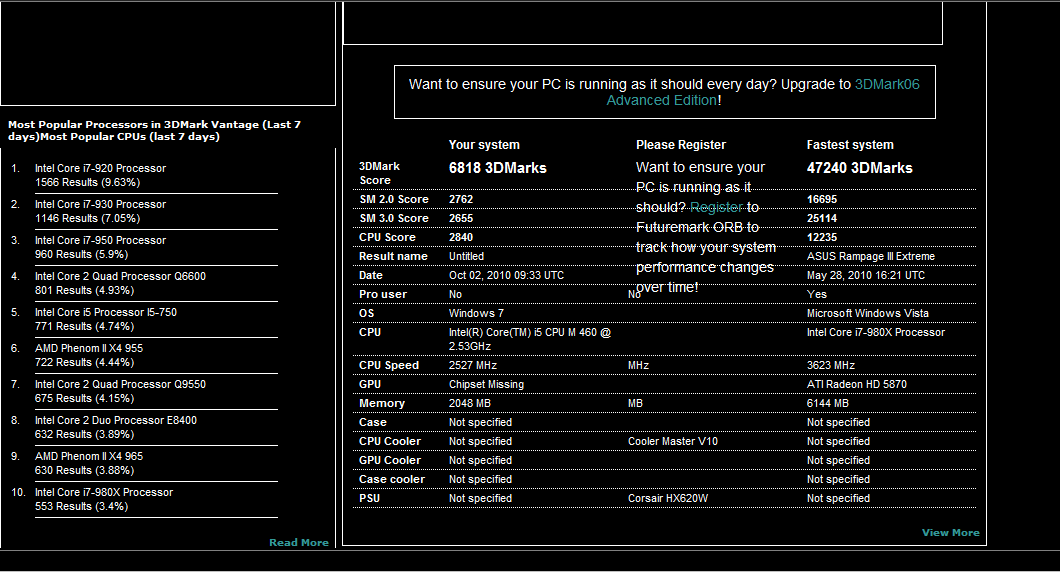
Task: Select Intel Core 2 Quad Processor Q9550 entry
Action: point(120,384)
